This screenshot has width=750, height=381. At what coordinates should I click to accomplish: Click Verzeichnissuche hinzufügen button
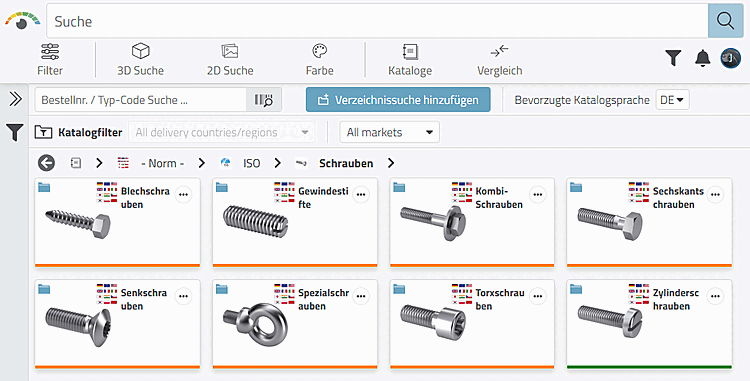[x=398, y=100]
